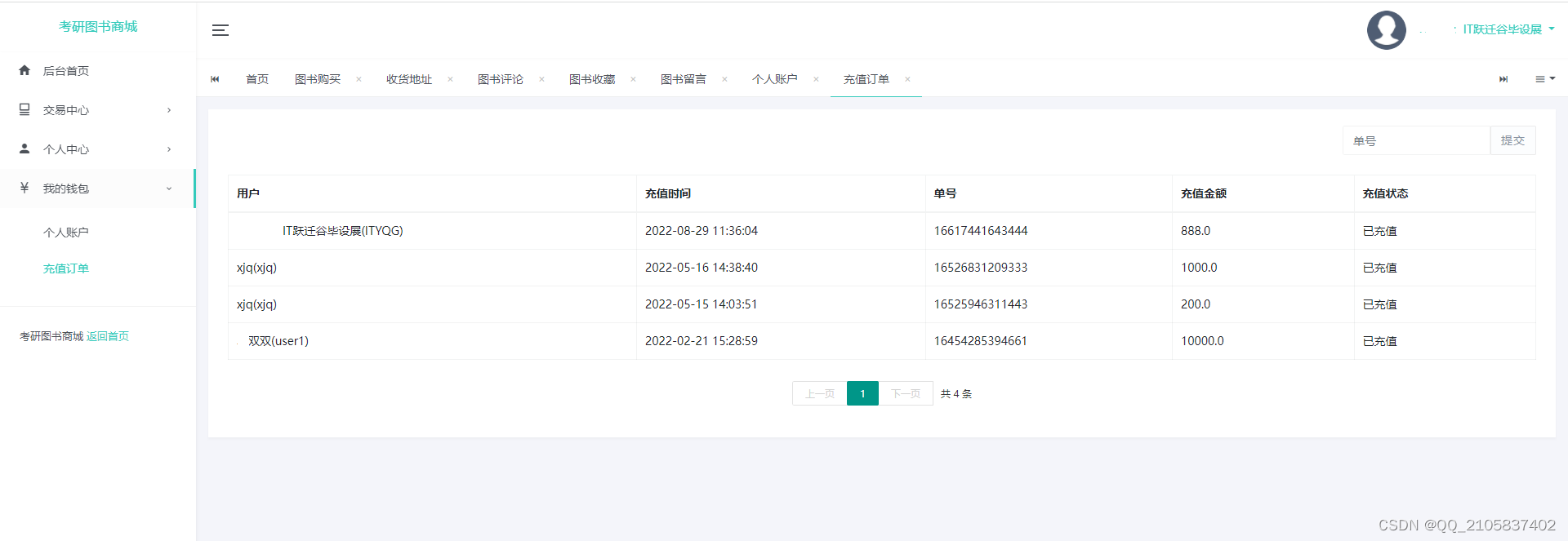
Task: Click timestamp 2022-05-16 14:38:40
Action: click(702, 268)
